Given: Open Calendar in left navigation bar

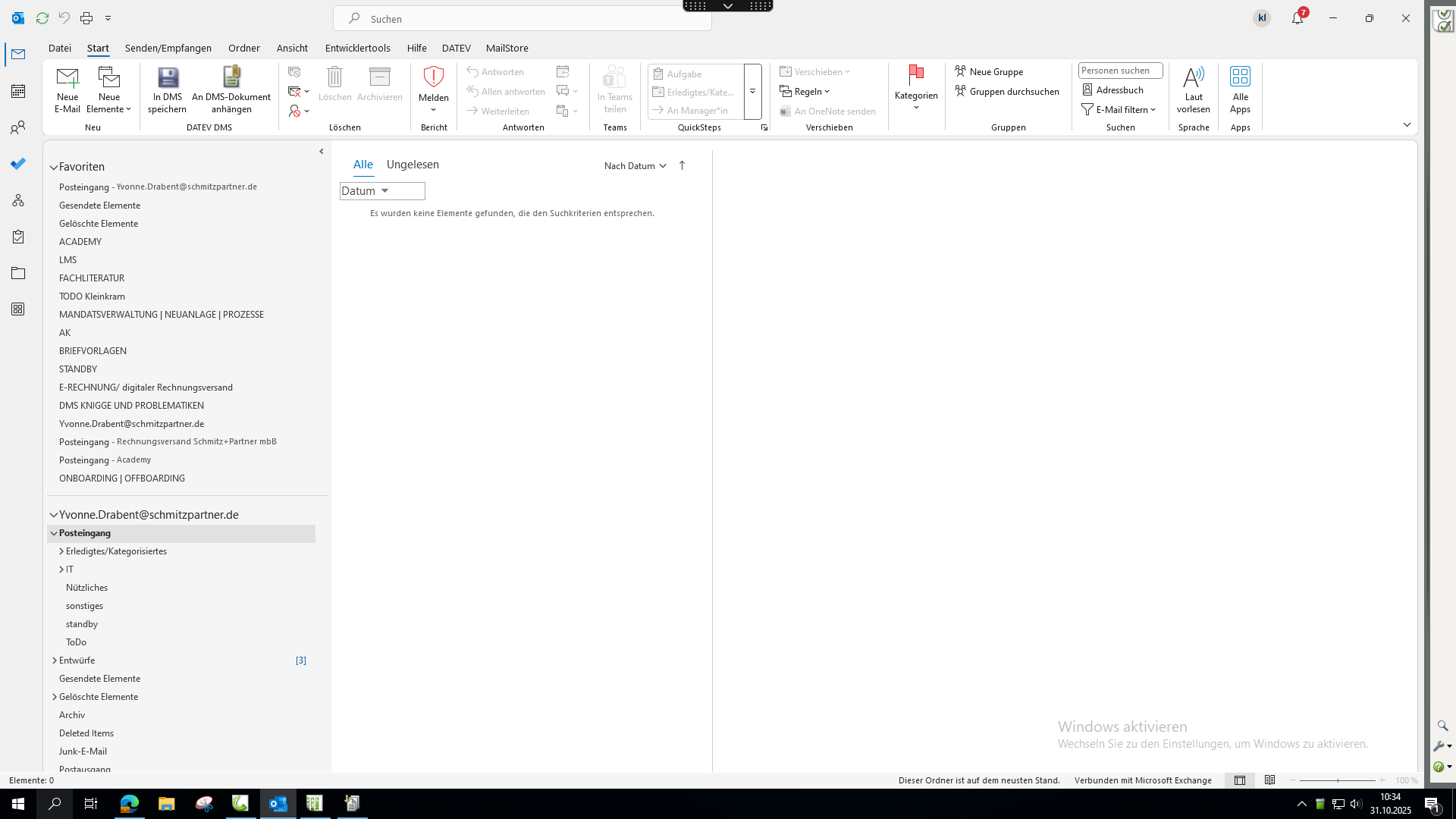Looking at the screenshot, I should coord(18,91).
